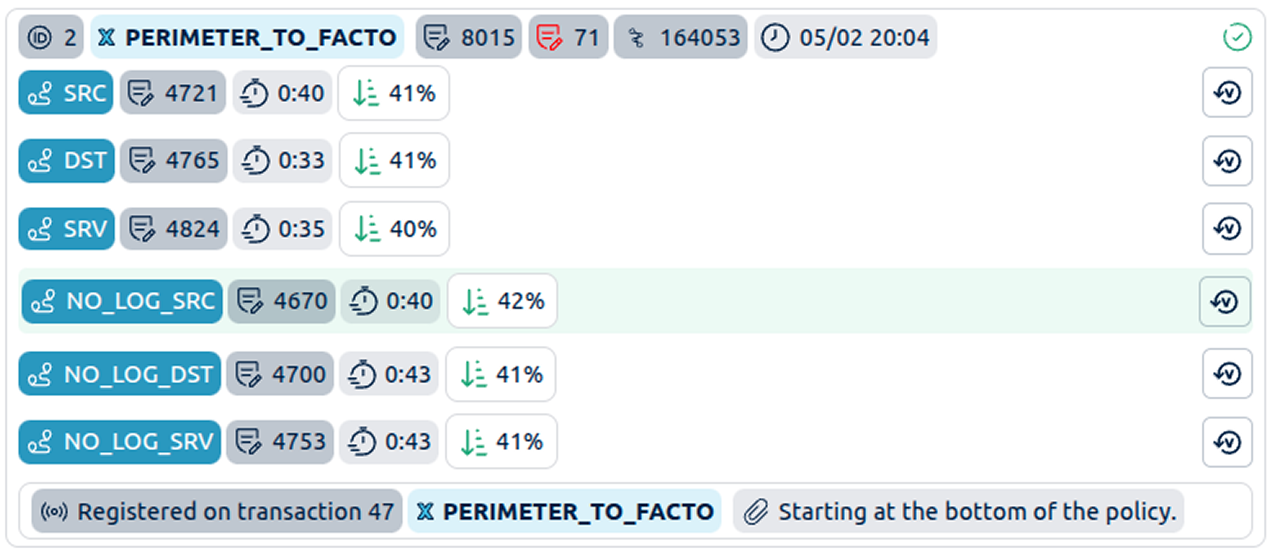Screen dimensions: 1273x554
Task: Select the DST optimization tag
Action: 67,161
